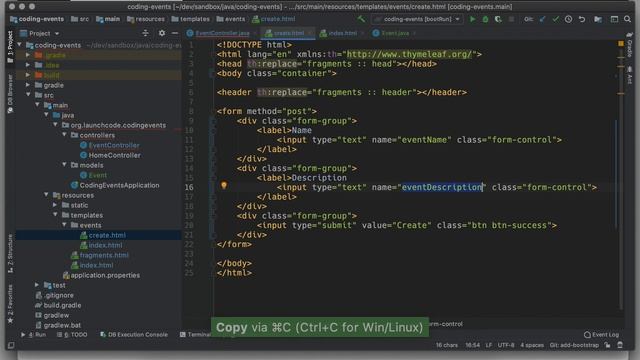Click the resources breadcrumb in the navigation bar
The width and height of the screenshot is (640, 360).
[x=146, y=19]
